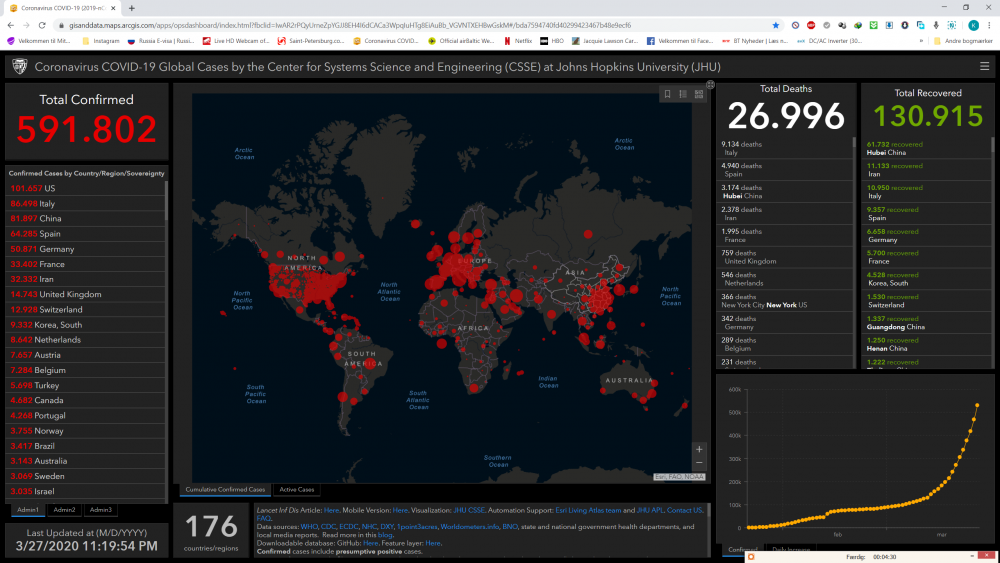Select Cumulative Confirmed Cases tab

tap(225, 490)
